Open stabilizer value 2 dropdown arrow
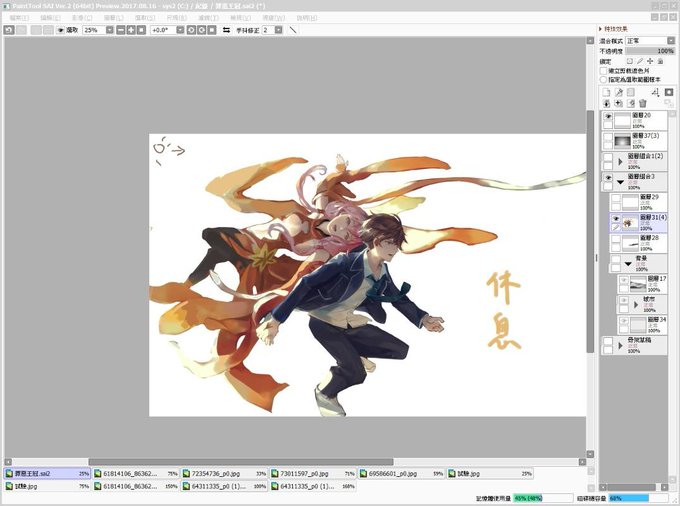This screenshot has height=506, width=680. click(x=278, y=30)
